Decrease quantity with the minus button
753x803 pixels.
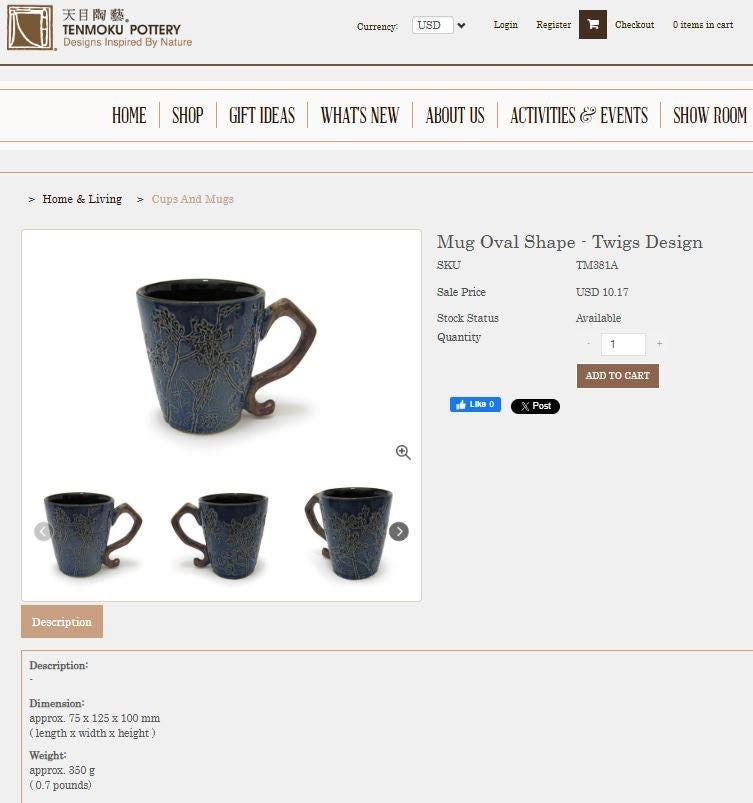tap(588, 344)
